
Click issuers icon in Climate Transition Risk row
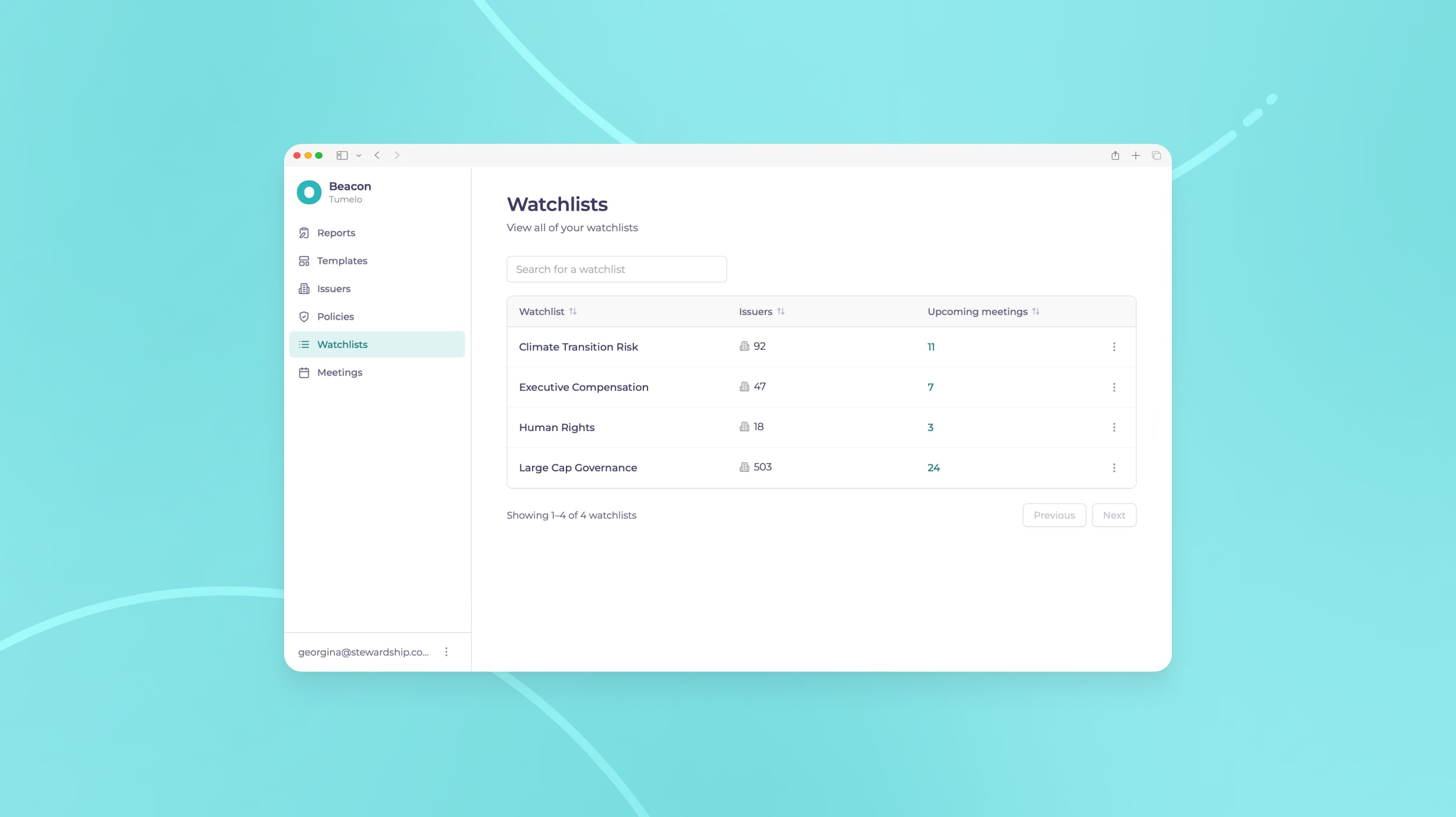tap(745, 346)
